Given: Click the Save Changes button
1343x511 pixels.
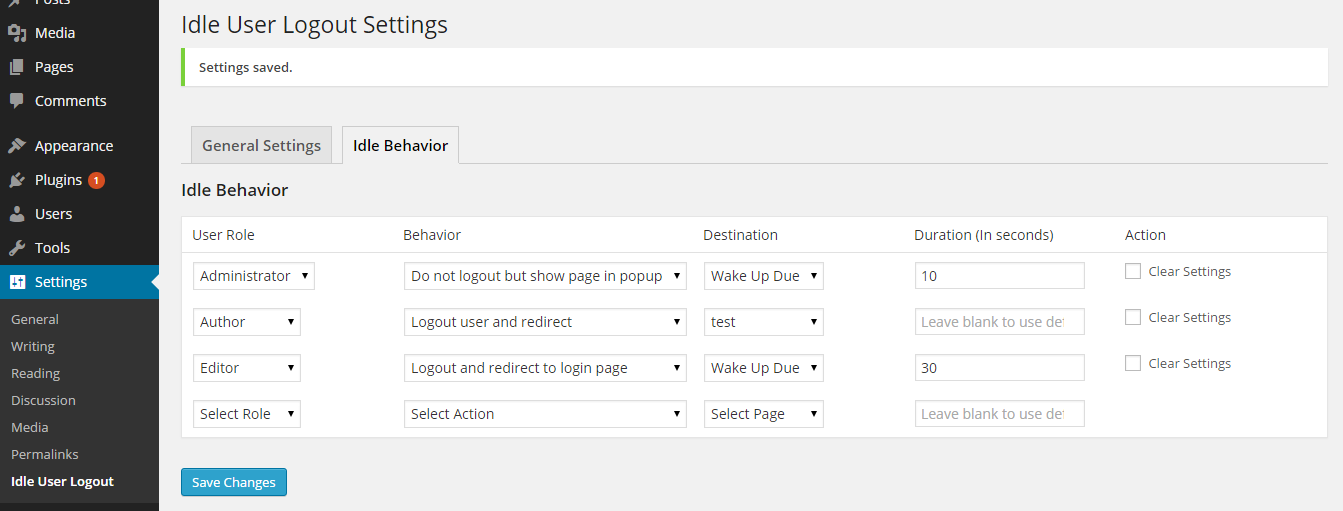Looking at the screenshot, I should pos(234,482).
